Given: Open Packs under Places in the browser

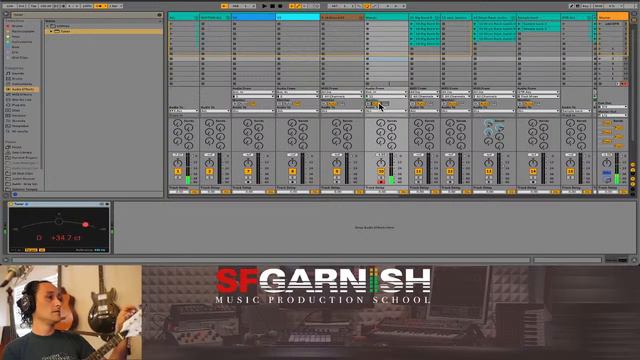Looking at the screenshot, I should [16, 147].
